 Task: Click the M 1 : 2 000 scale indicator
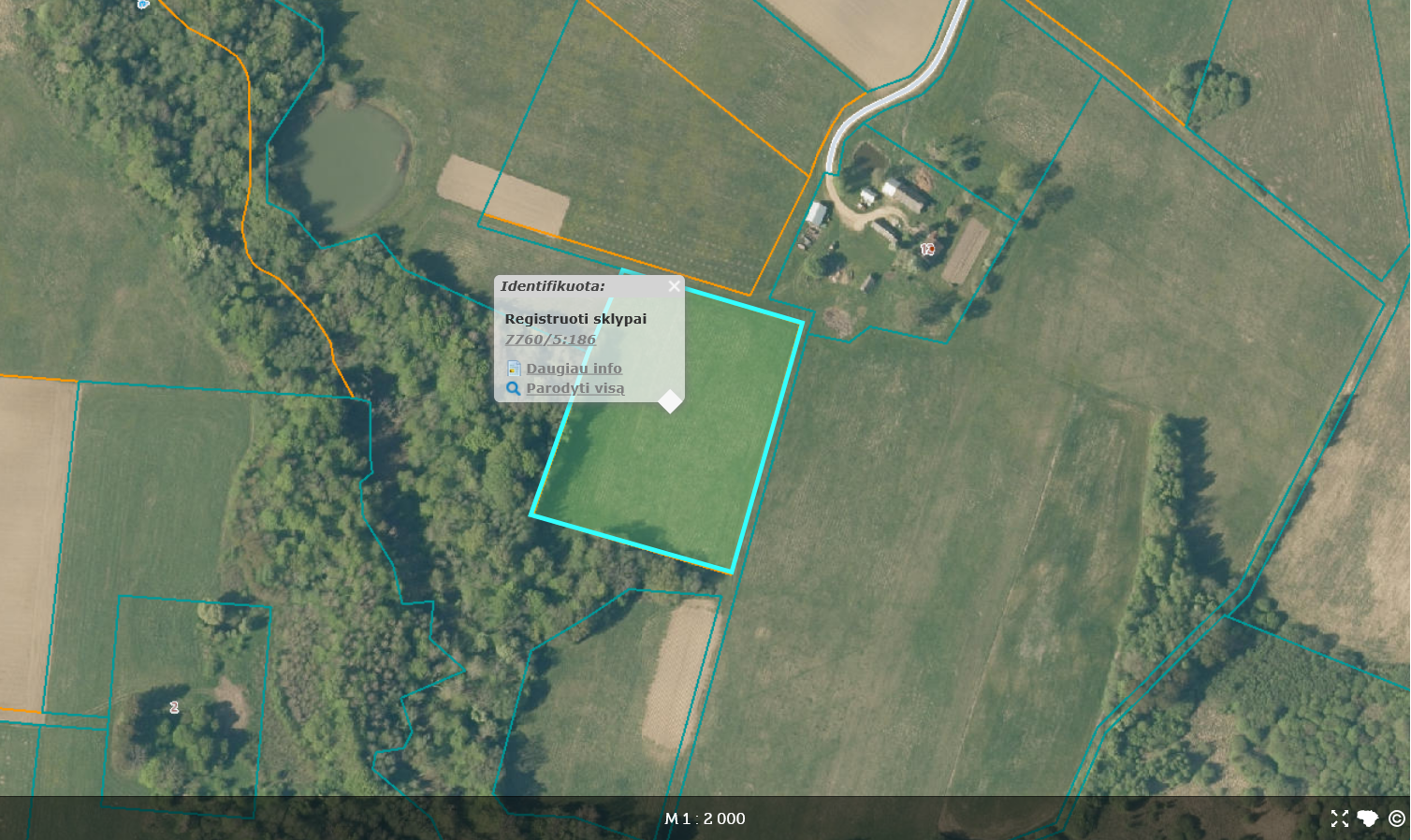(x=705, y=818)
